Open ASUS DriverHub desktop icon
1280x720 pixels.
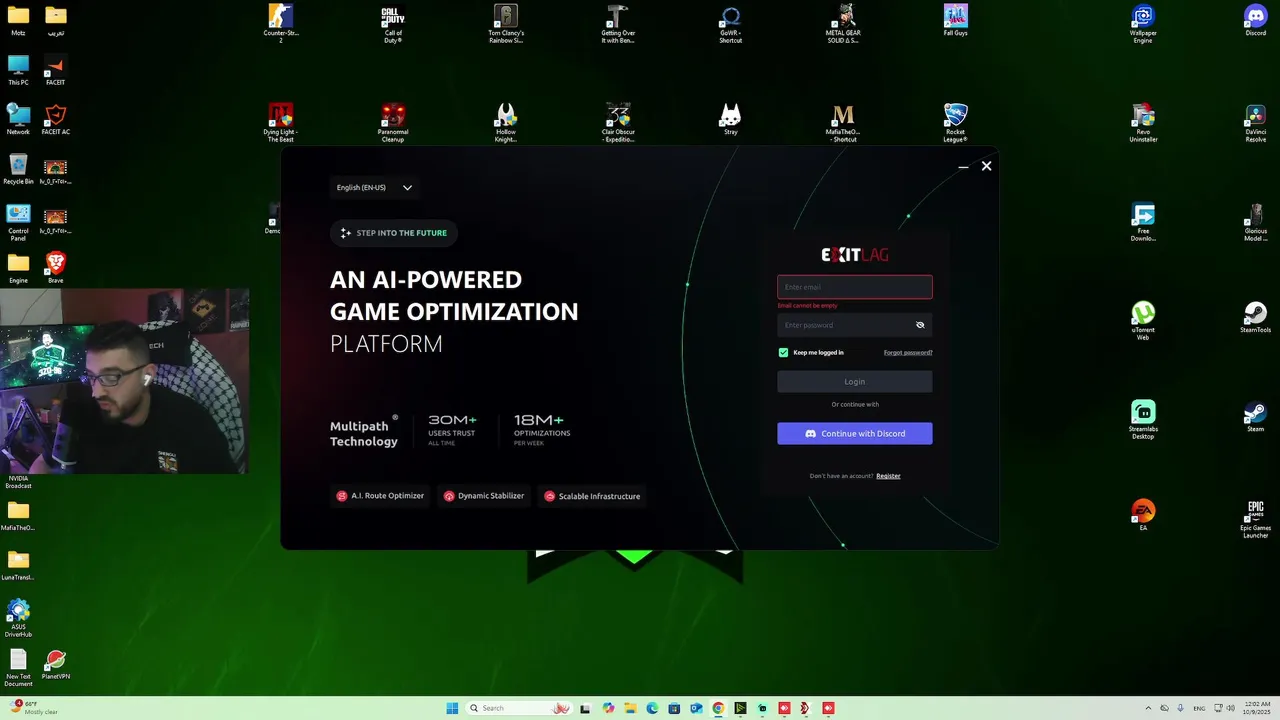pos(18,618)
